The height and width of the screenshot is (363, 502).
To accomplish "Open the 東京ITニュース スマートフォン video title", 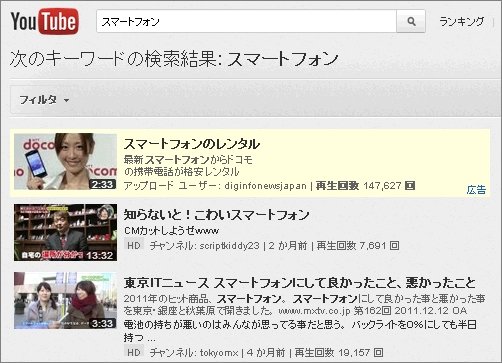I will click(x=299, y=283).
